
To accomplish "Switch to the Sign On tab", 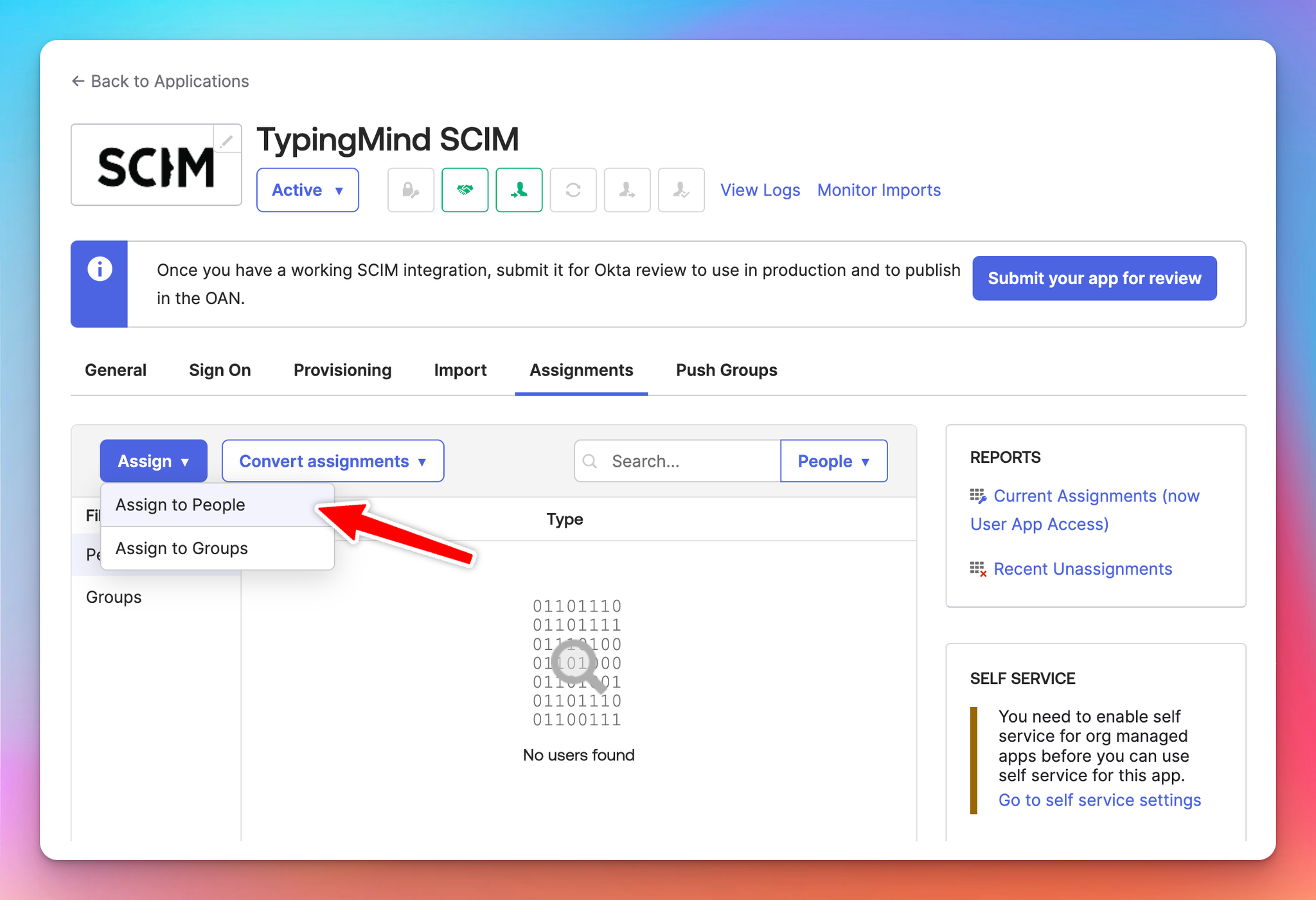I will point(220,370).
